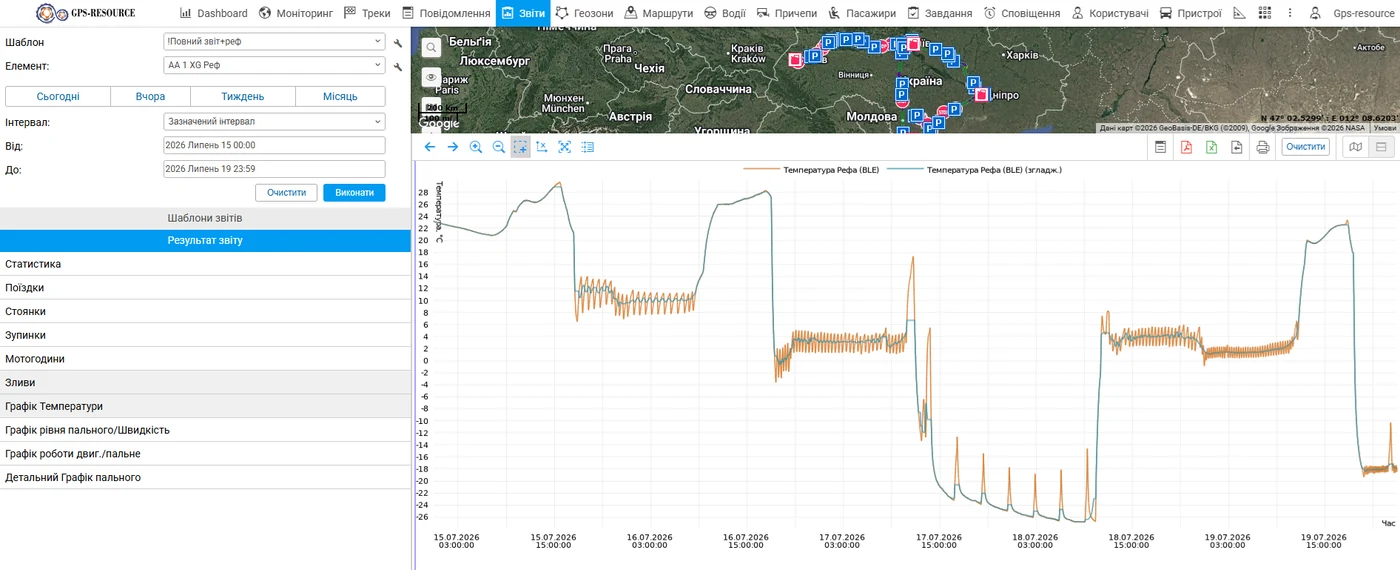Click the file export icon before print
The width and height of the screenshot is (1400, 570).
tap(1236, 147)
